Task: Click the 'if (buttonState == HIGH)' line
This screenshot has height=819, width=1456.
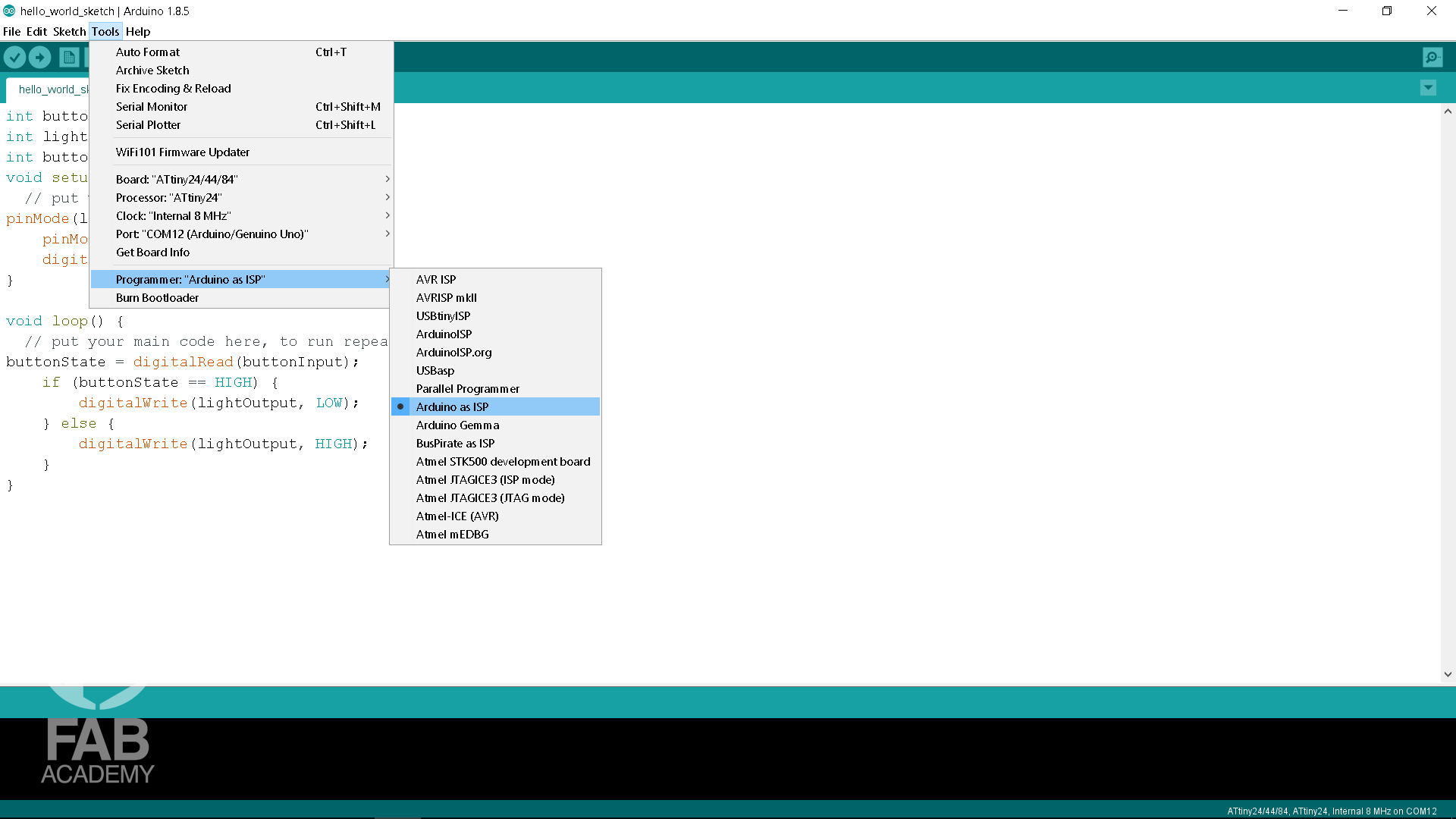Action: 160,382
